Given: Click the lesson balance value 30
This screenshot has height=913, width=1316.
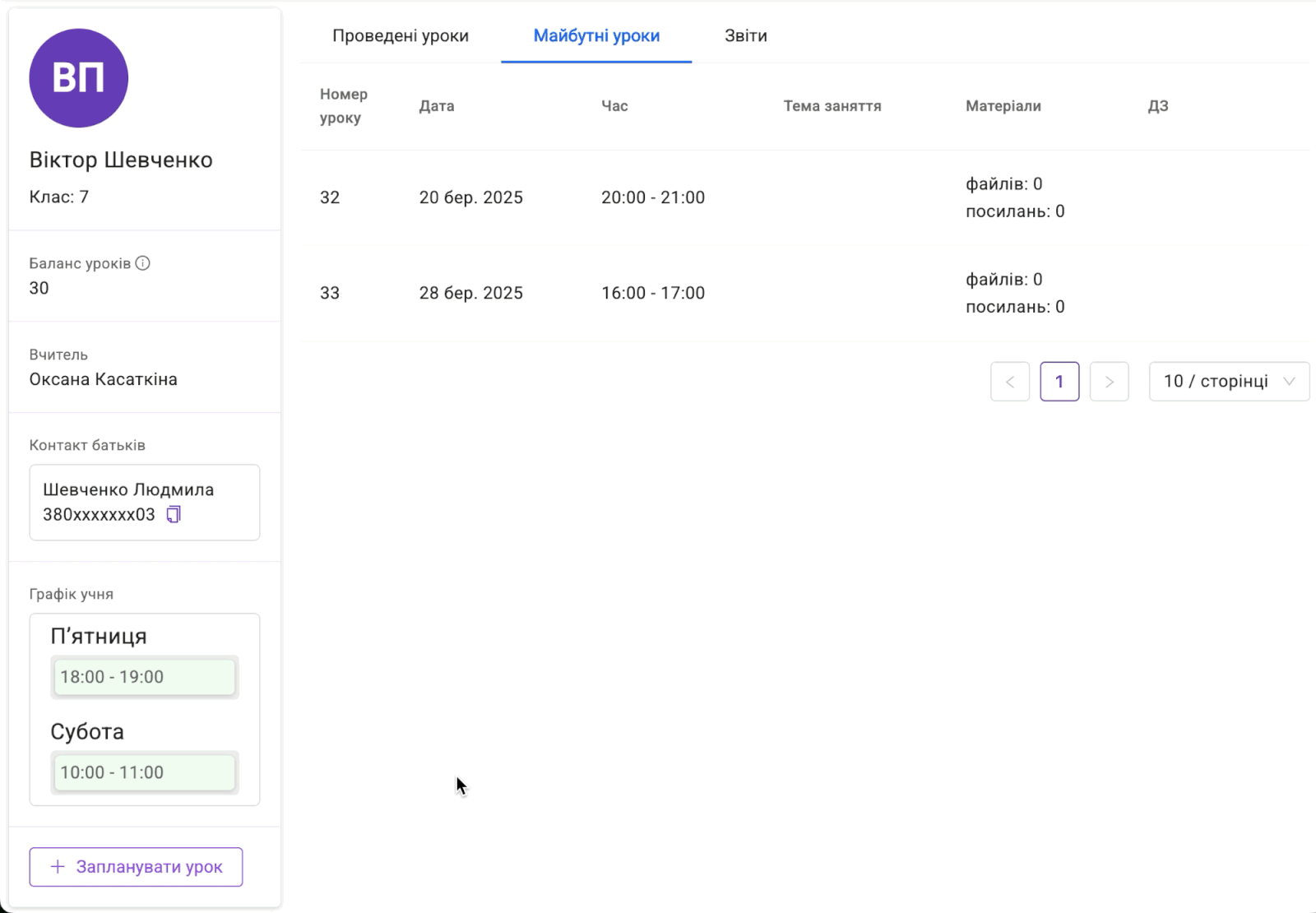Looking at the screenshot, I should (x=39, y=288).
